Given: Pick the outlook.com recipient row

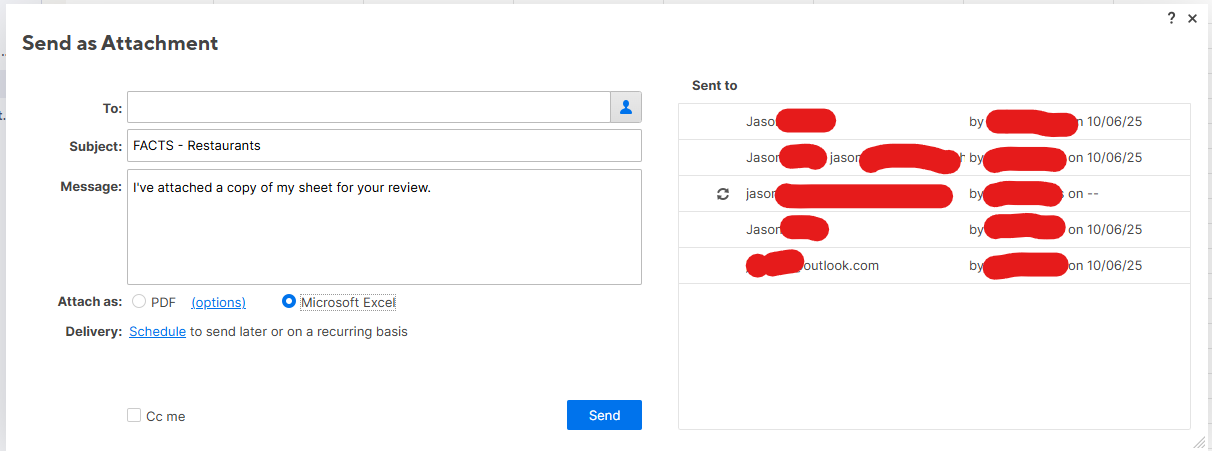Looking at the screenshot, I should coord(933,266).
